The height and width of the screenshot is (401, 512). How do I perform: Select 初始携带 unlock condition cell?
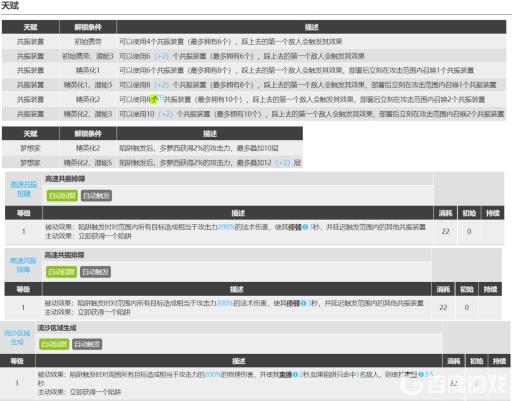pos(88,42)
